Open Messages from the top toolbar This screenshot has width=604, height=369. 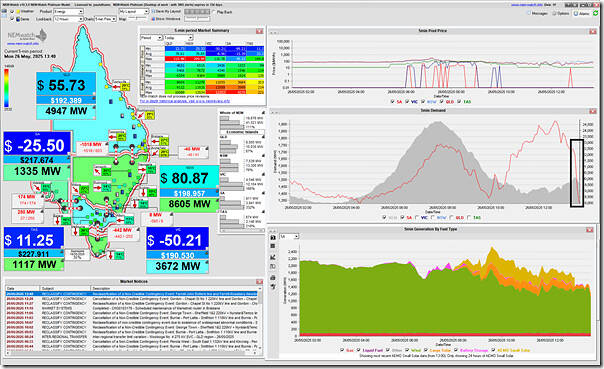click(537, 13)
